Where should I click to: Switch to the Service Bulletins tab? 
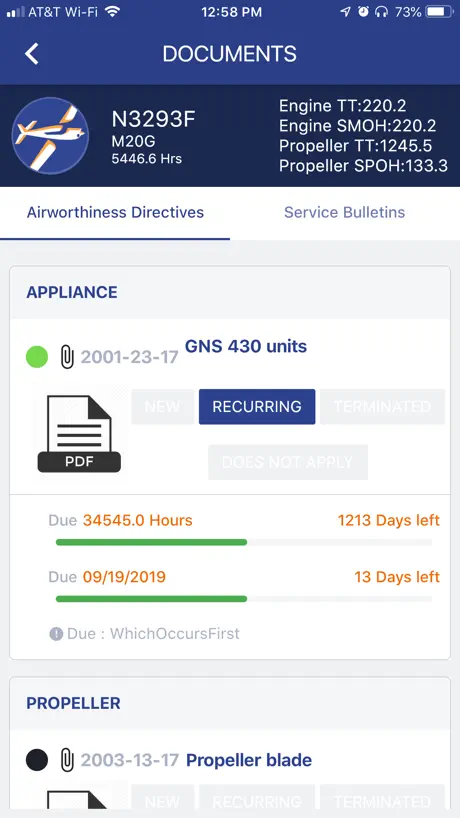tap(344, 212)
